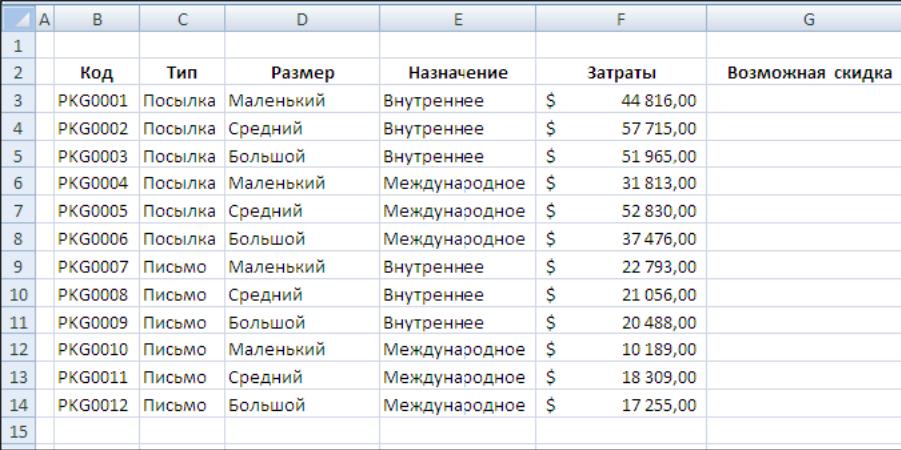Image resolution: width=901 pixels, height=450 pixels.
Task: Click the cost cell 21 056,00
Action: tap(621, 294)
